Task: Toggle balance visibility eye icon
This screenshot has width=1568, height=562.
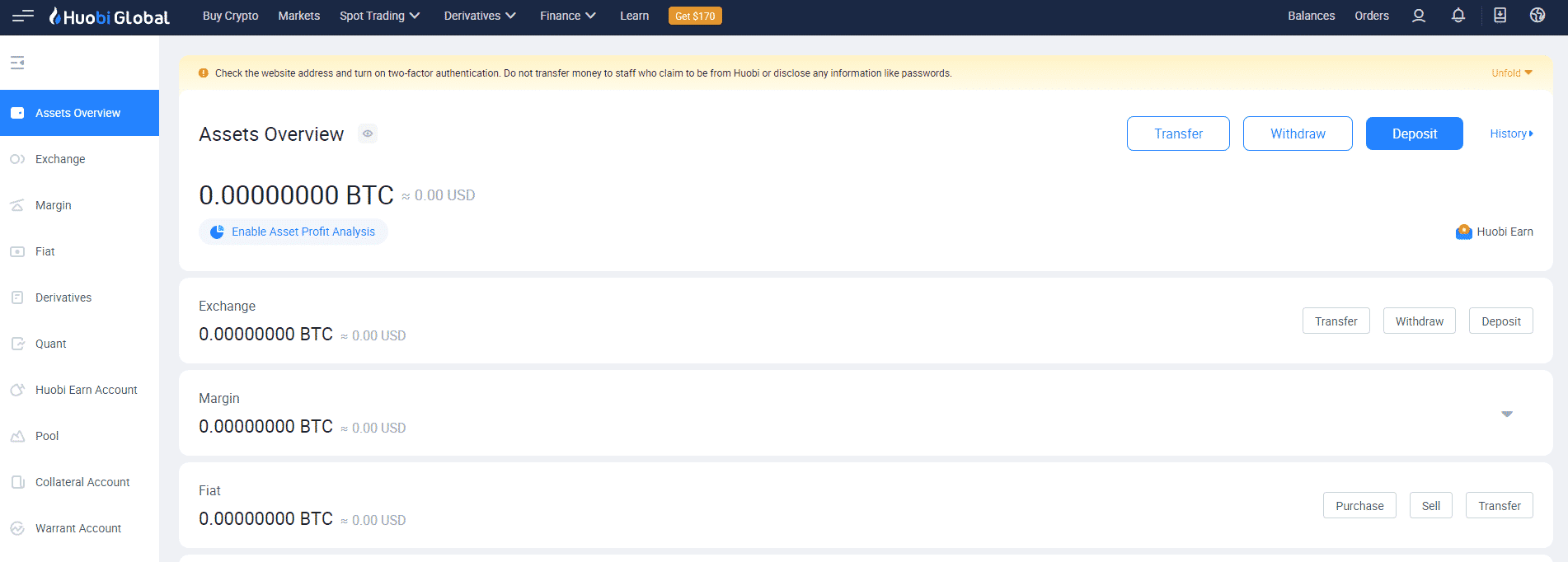Action: [368, 133]
